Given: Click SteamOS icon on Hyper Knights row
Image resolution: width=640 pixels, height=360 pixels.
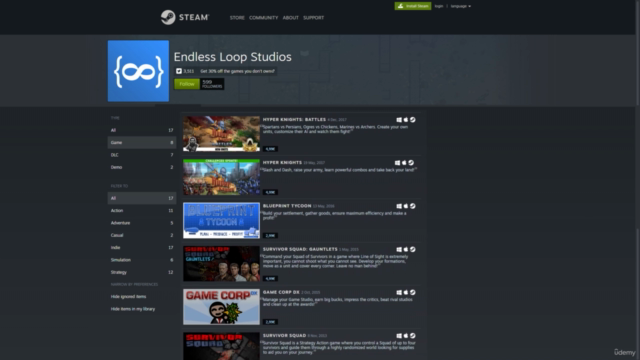Looking at the screenshot, I should point(411,163).
